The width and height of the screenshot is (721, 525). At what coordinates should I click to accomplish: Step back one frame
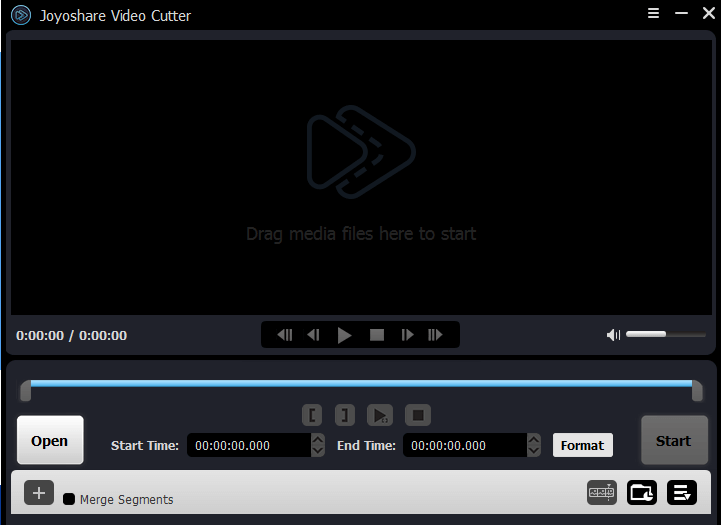(x=314, y=335)
